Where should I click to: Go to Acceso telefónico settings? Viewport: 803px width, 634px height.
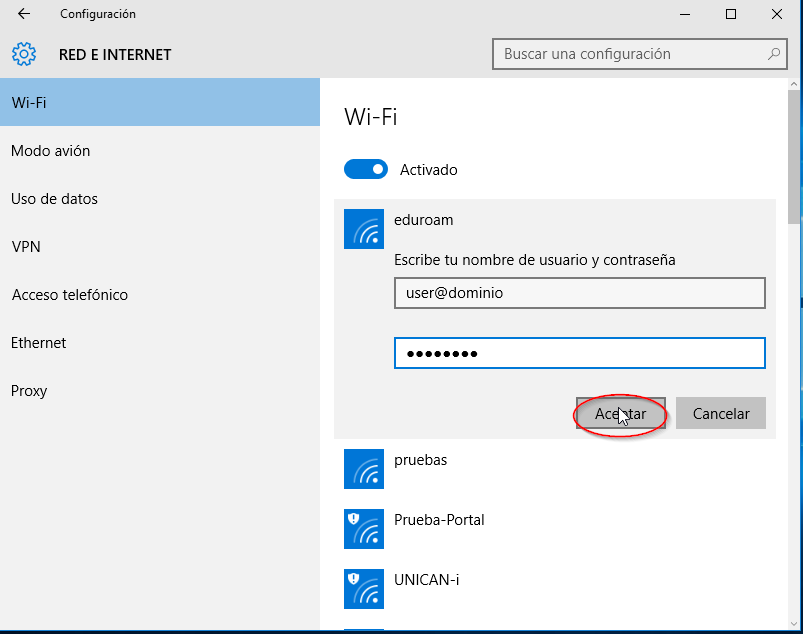(x=160, y=295)
